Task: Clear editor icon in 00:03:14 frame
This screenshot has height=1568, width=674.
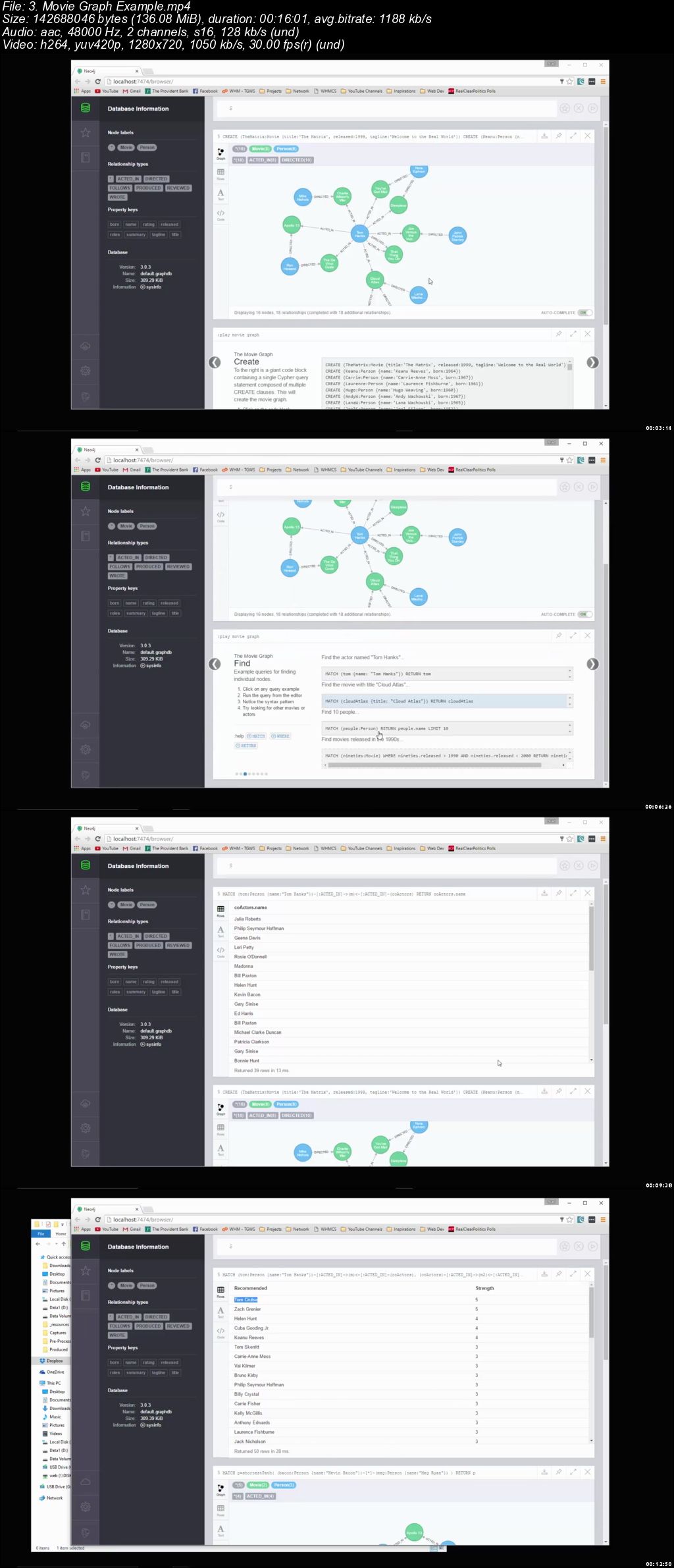Action: tap(579, 108)
